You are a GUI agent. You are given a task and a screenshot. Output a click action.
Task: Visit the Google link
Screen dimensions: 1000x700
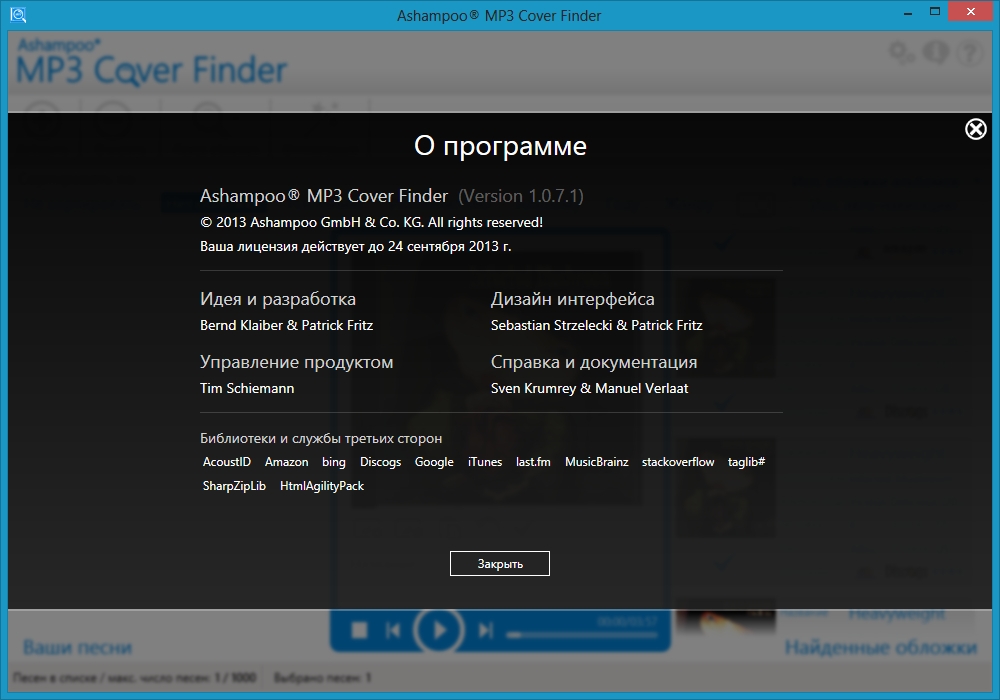coord(434,462)
